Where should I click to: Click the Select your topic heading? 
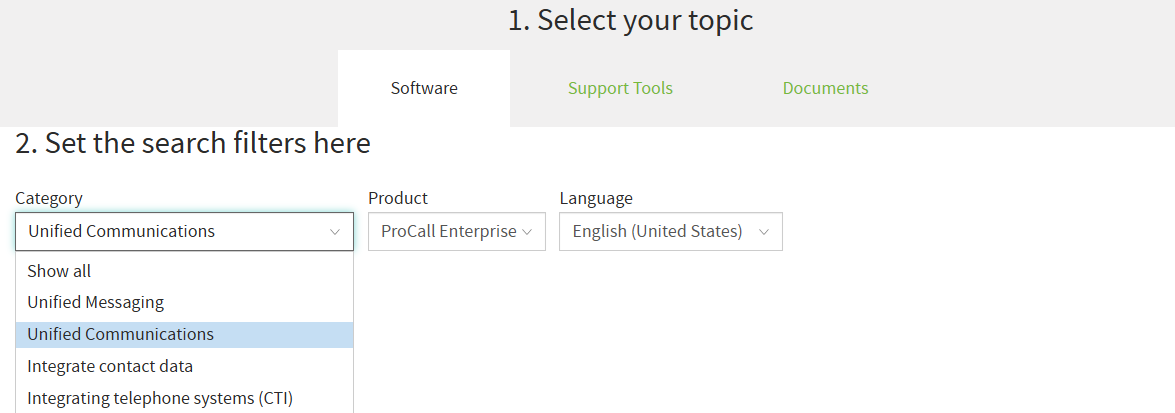630,20
